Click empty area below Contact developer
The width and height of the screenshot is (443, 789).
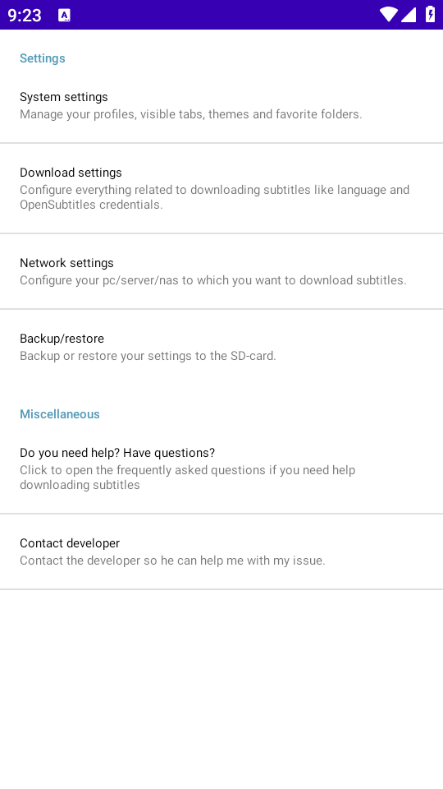coord(222,689)
